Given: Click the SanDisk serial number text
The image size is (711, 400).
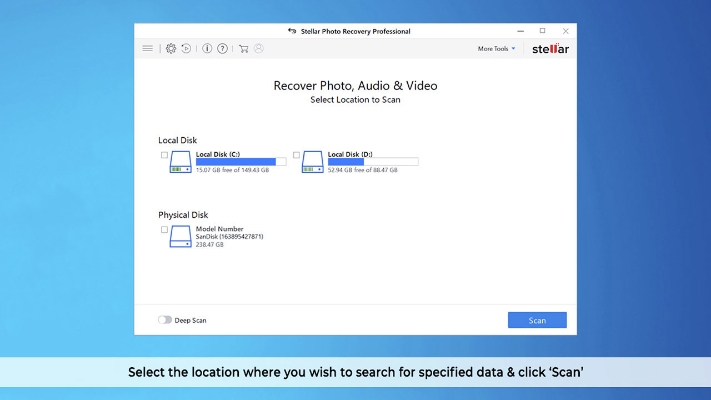Looking at the screenshot, I should click(229, 237).
